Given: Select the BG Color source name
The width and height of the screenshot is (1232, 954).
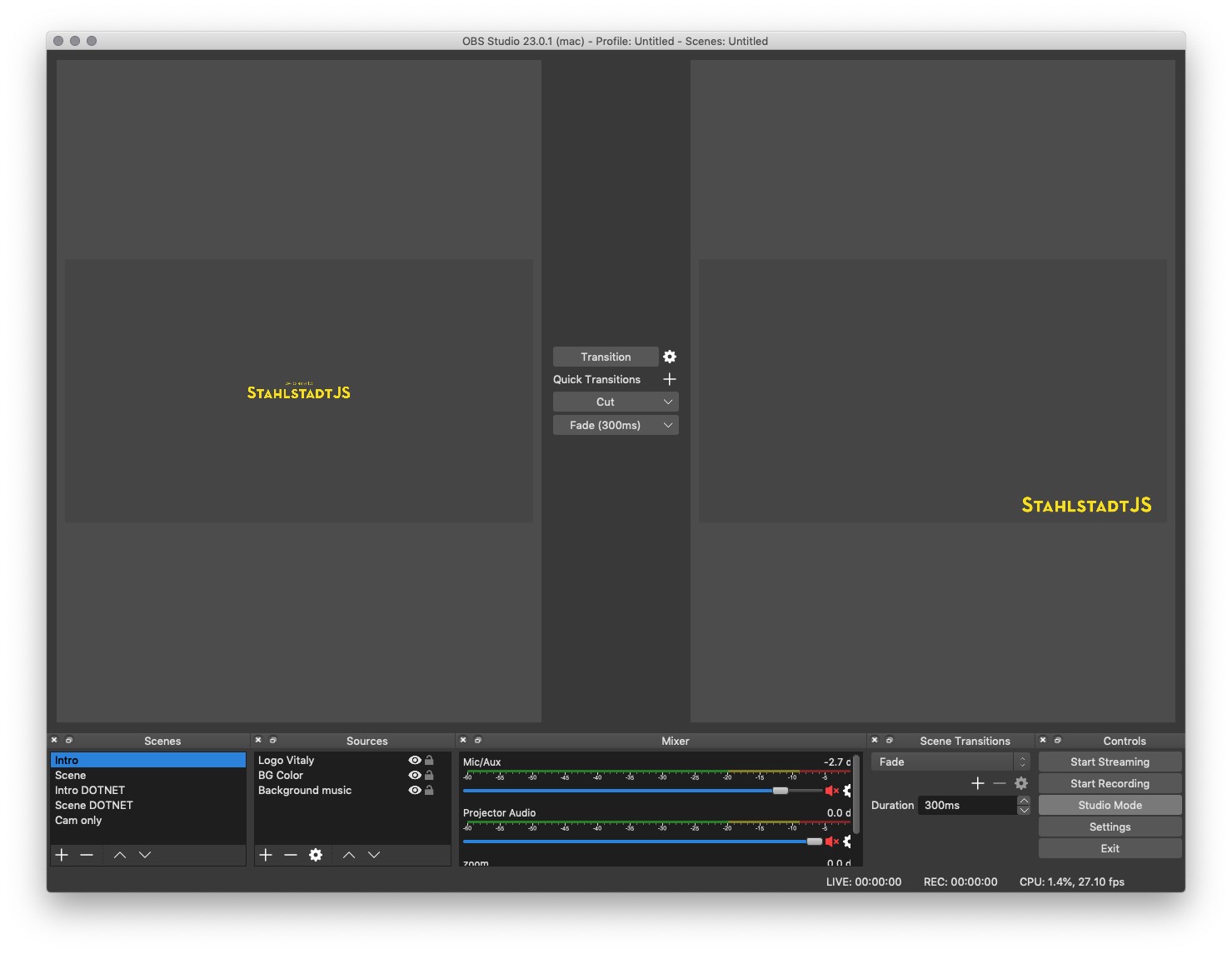Looking at the screenshot, I should coord(281,775).
